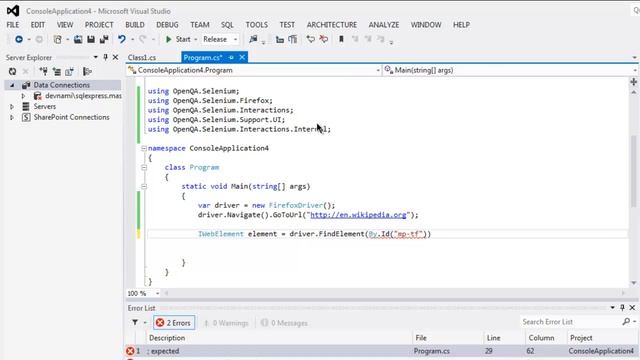Click Connect to Database icon in Server Explorer
Image resolution: width=640 pixels, height=360 pixels.
tap(43, 71)
